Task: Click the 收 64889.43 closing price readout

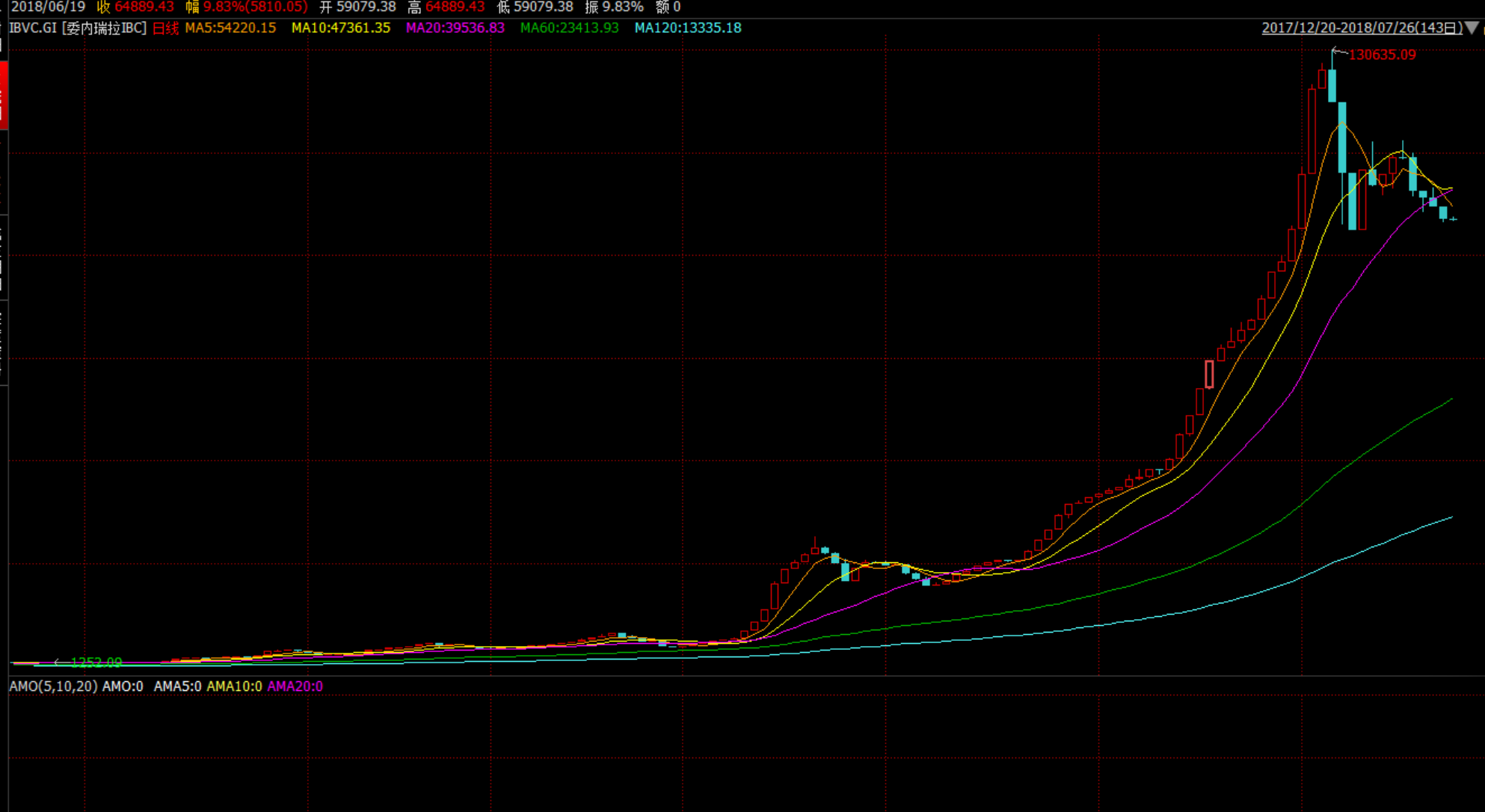Action: click(x=135, y=7)
